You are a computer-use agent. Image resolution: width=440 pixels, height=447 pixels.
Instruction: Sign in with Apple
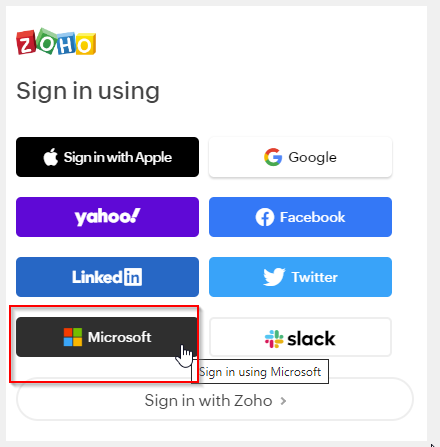107,157
